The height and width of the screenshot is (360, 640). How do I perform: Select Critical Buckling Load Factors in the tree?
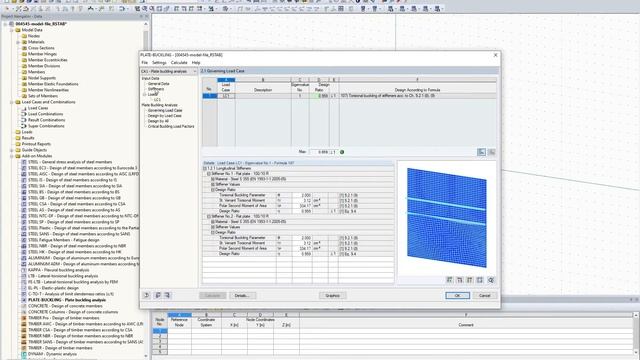pos(171,127)
